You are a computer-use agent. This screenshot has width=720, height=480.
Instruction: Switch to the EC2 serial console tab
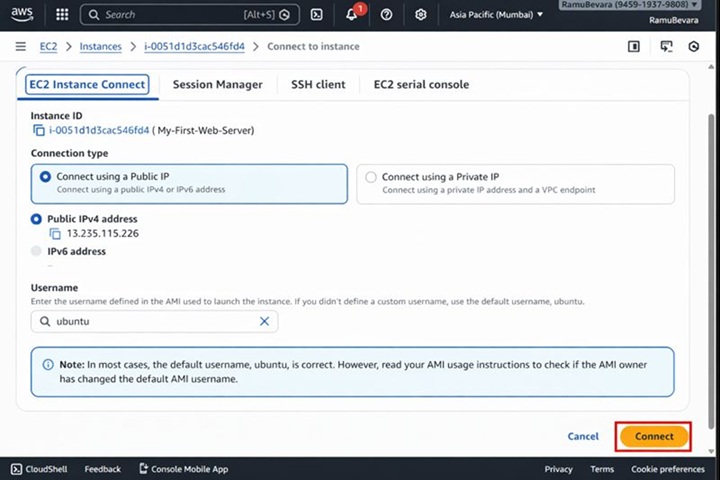point(421,85)
